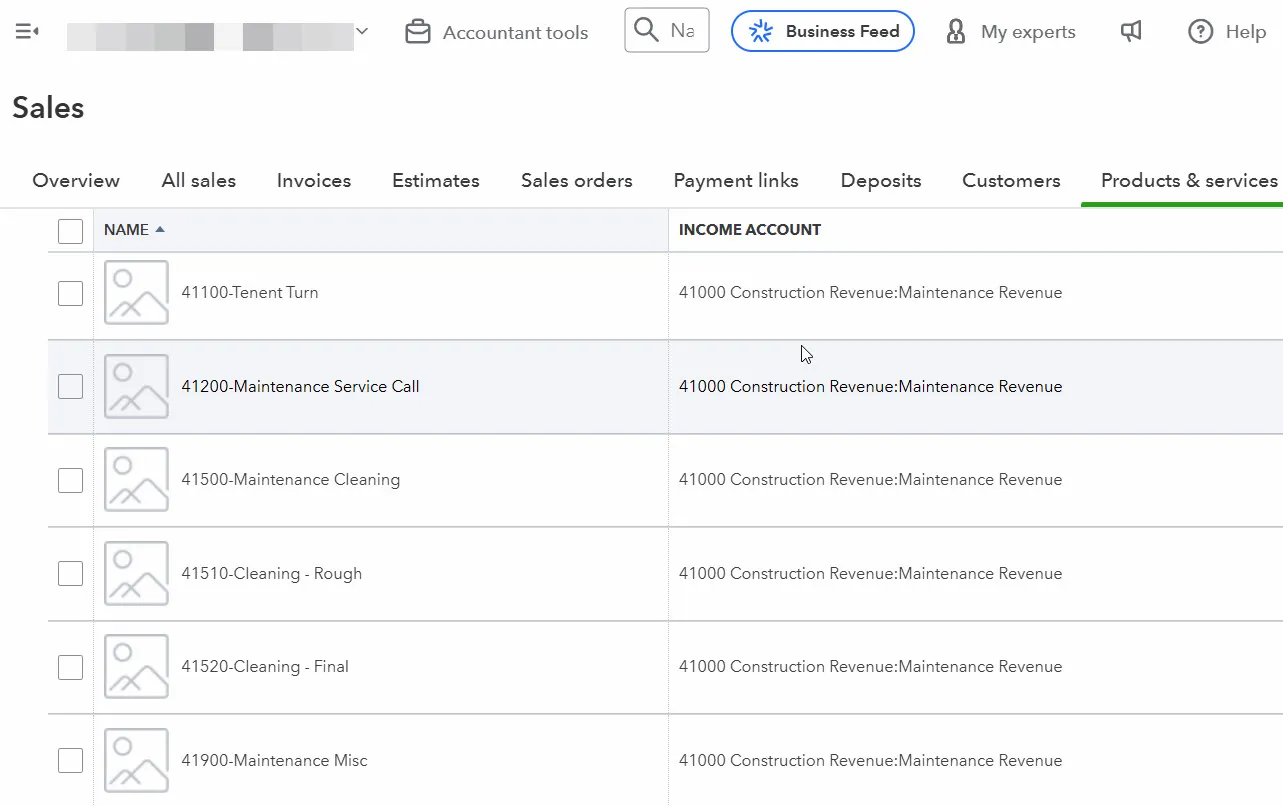The width and height of the screenshot is (1283, 806).
Task: Click the image placeholder for 41900-Maintenance Misc
Action: coord(136,760)
